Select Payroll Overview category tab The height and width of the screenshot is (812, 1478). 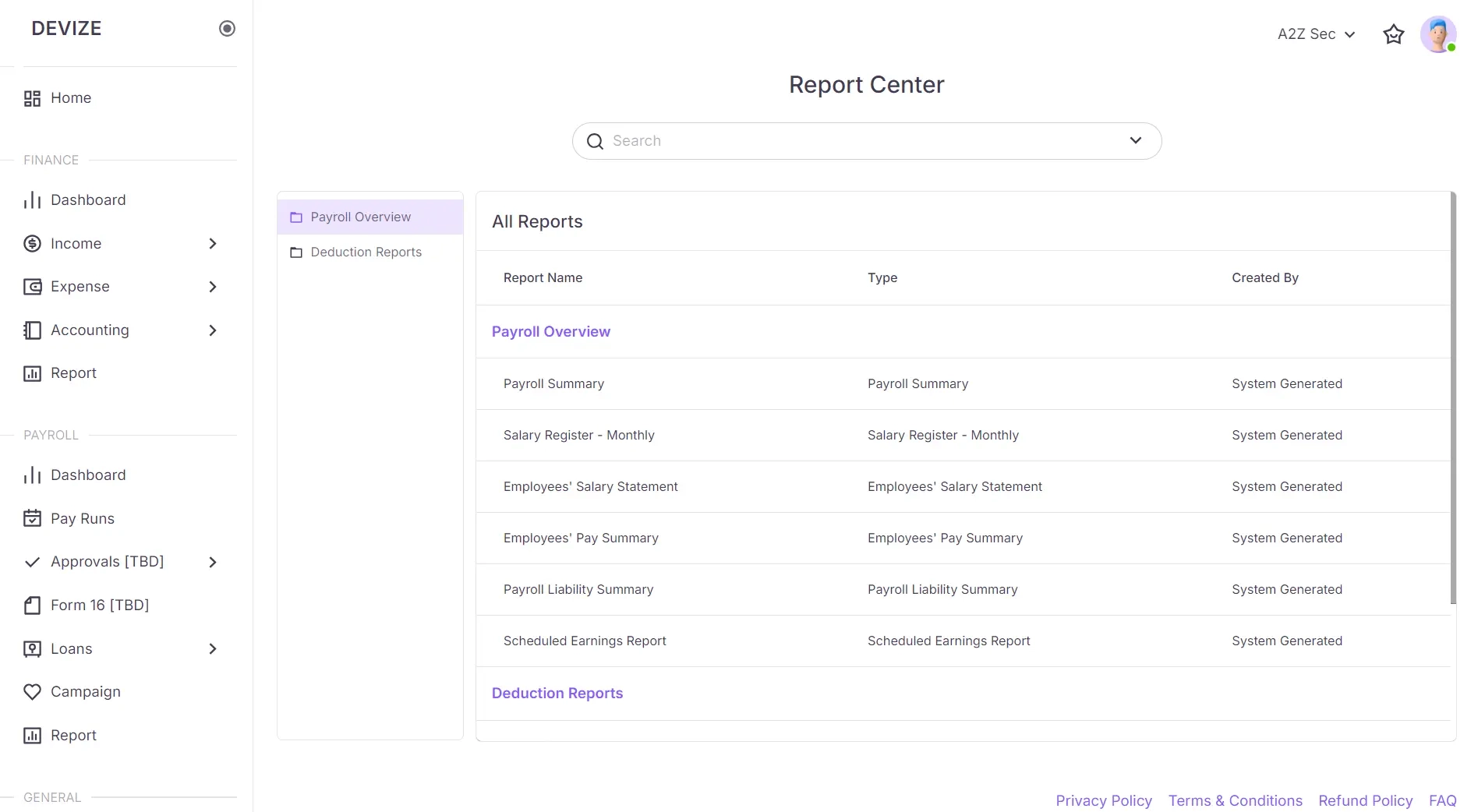(370, 217)
